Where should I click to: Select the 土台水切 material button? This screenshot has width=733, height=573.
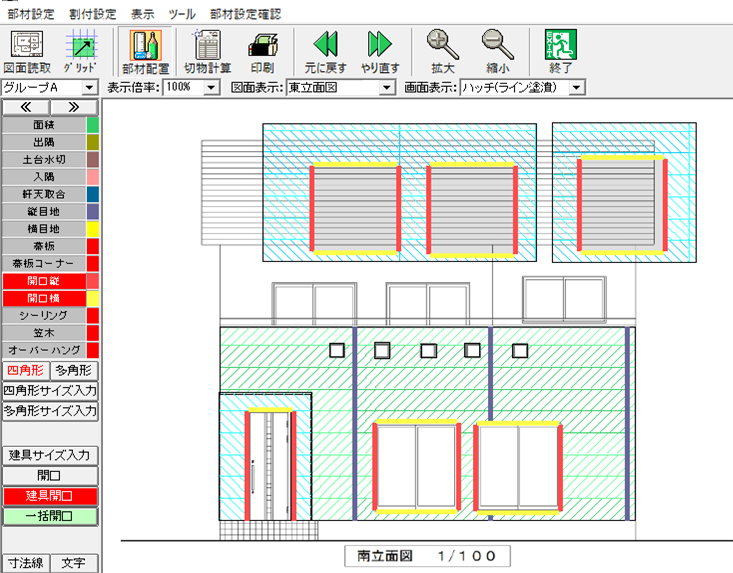click(44, 159)
